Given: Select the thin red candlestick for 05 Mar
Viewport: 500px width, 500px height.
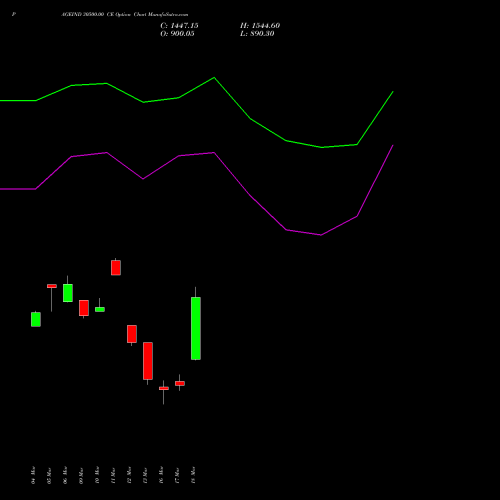Looking at the screenshot, I should [x=52, y=286].
